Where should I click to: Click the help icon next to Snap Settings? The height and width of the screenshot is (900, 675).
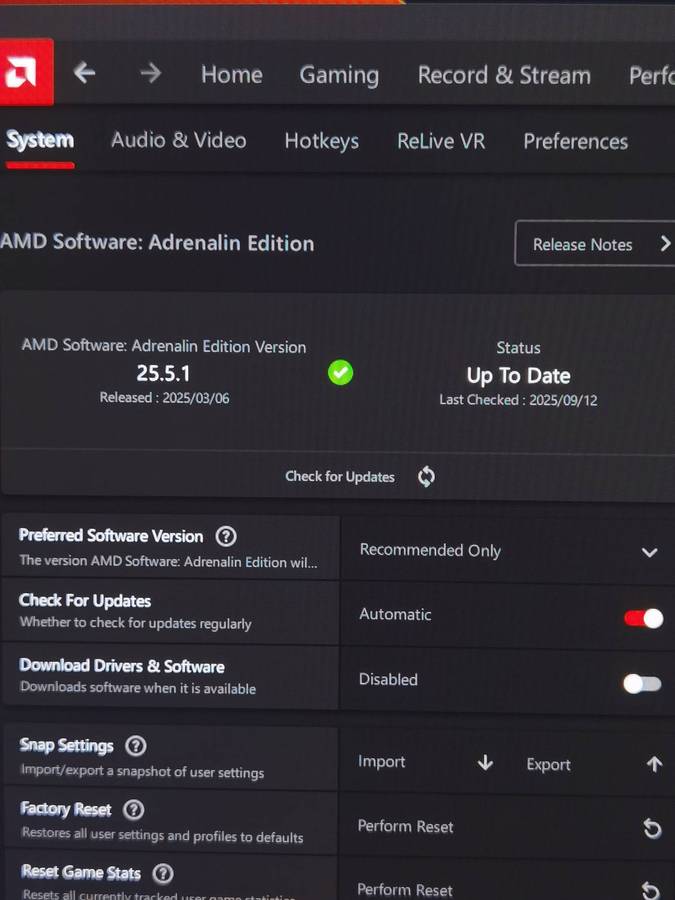(x=136, y=746)
